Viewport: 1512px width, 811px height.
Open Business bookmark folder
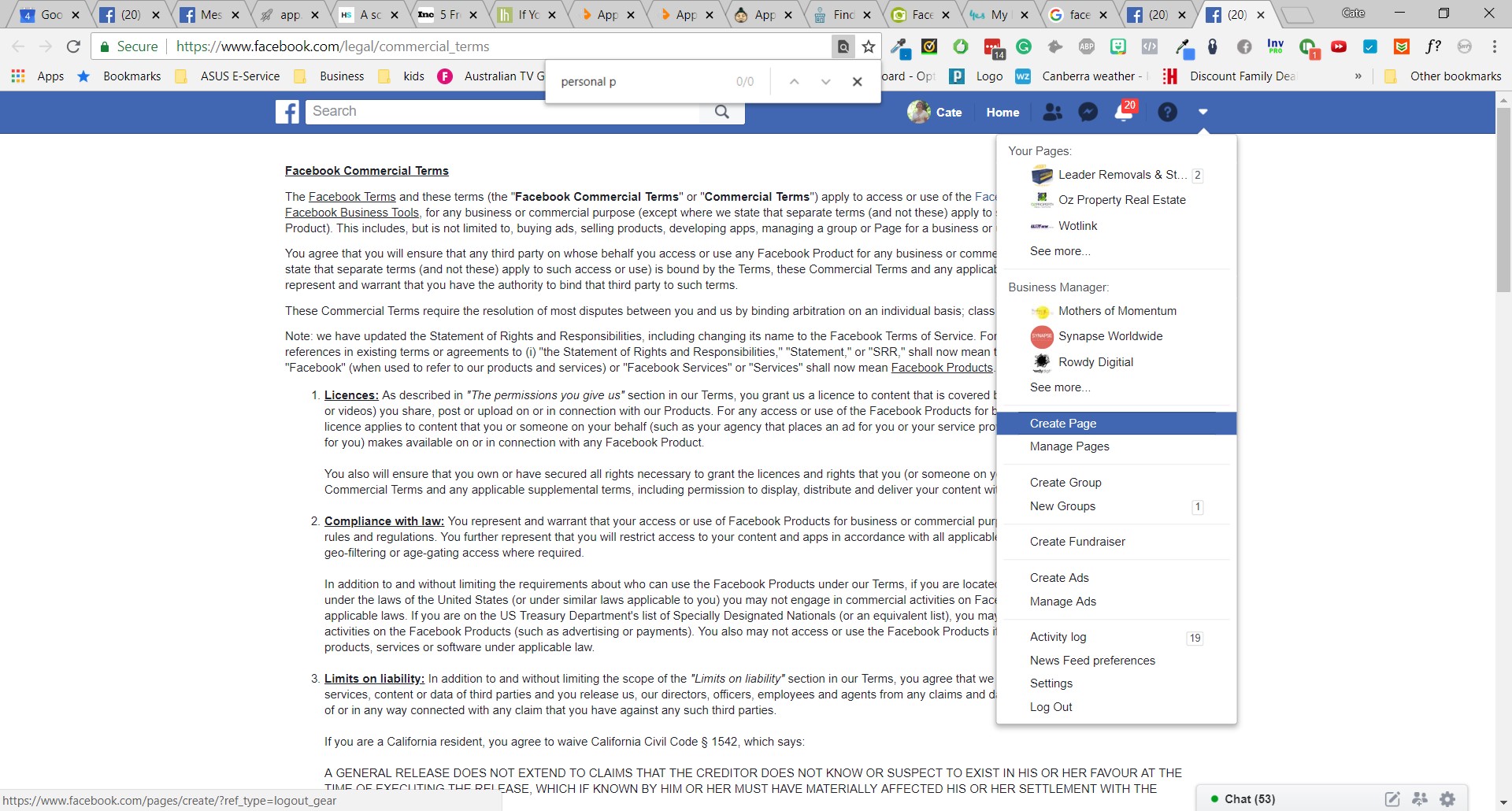tap(329, 76)
